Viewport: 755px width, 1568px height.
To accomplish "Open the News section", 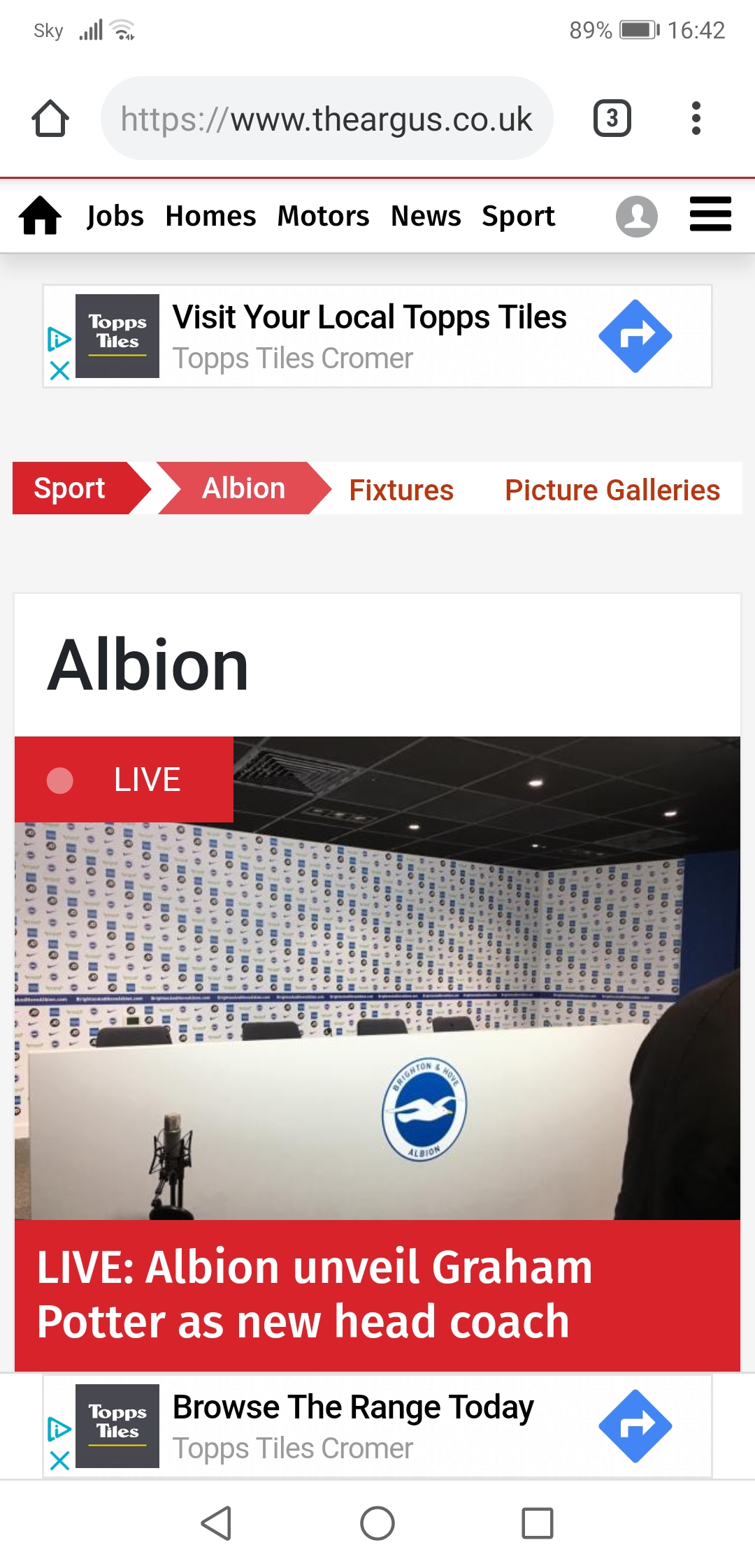I will click(x=426, y=216).
